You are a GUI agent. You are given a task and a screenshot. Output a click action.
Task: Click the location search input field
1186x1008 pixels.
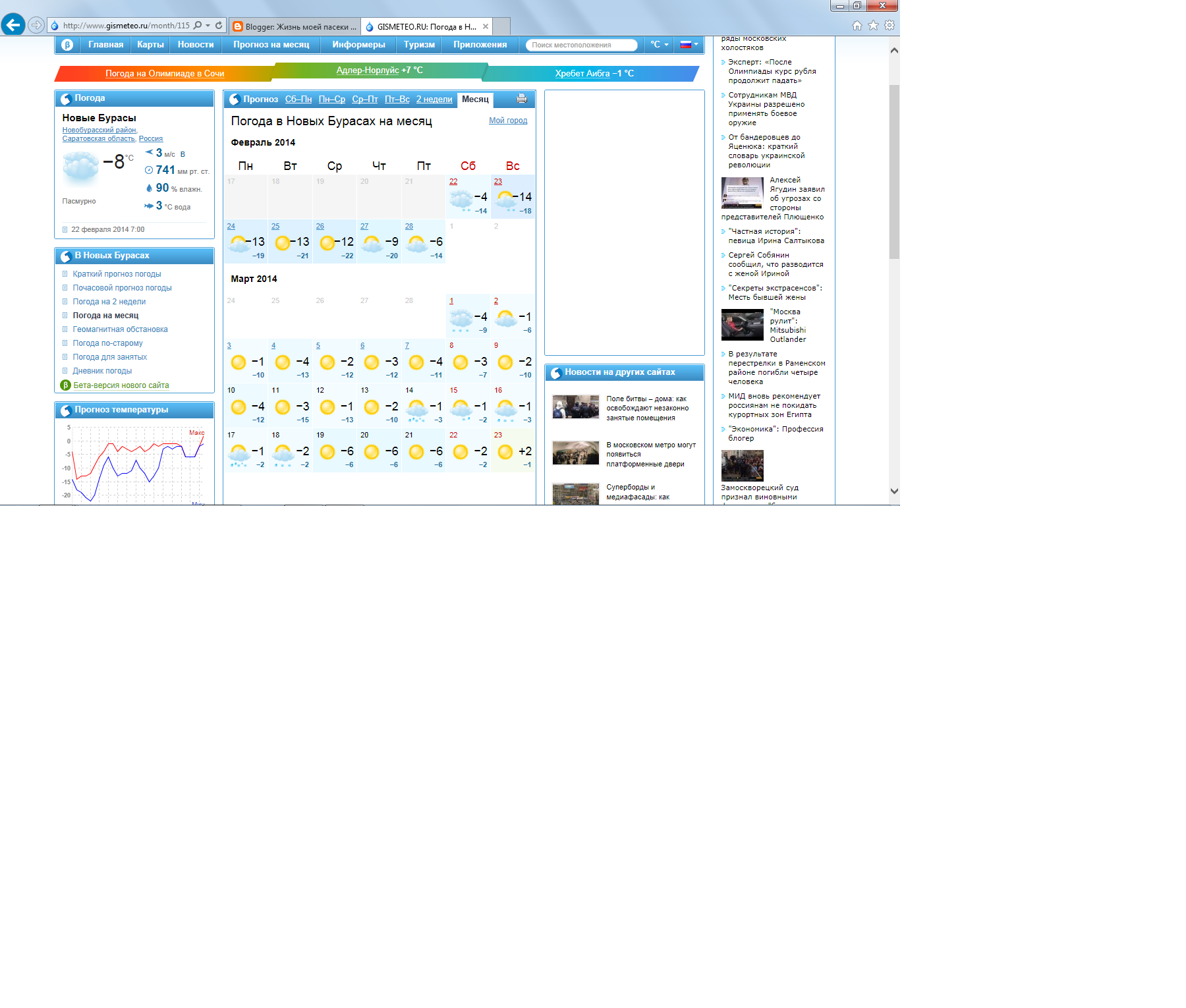(x=580, y=45)
